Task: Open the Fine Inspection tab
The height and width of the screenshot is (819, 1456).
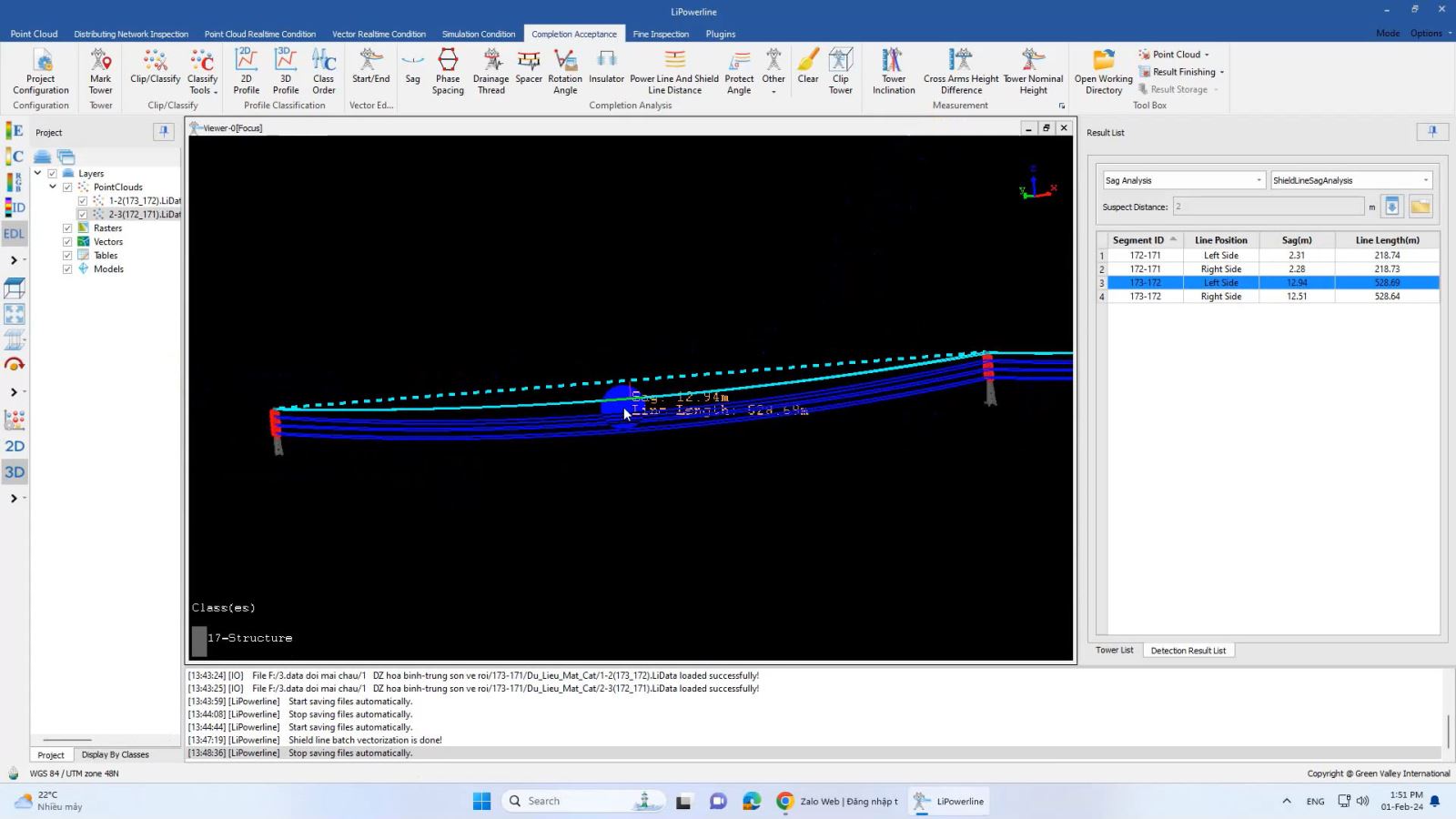Action: [x=661, y=34]
